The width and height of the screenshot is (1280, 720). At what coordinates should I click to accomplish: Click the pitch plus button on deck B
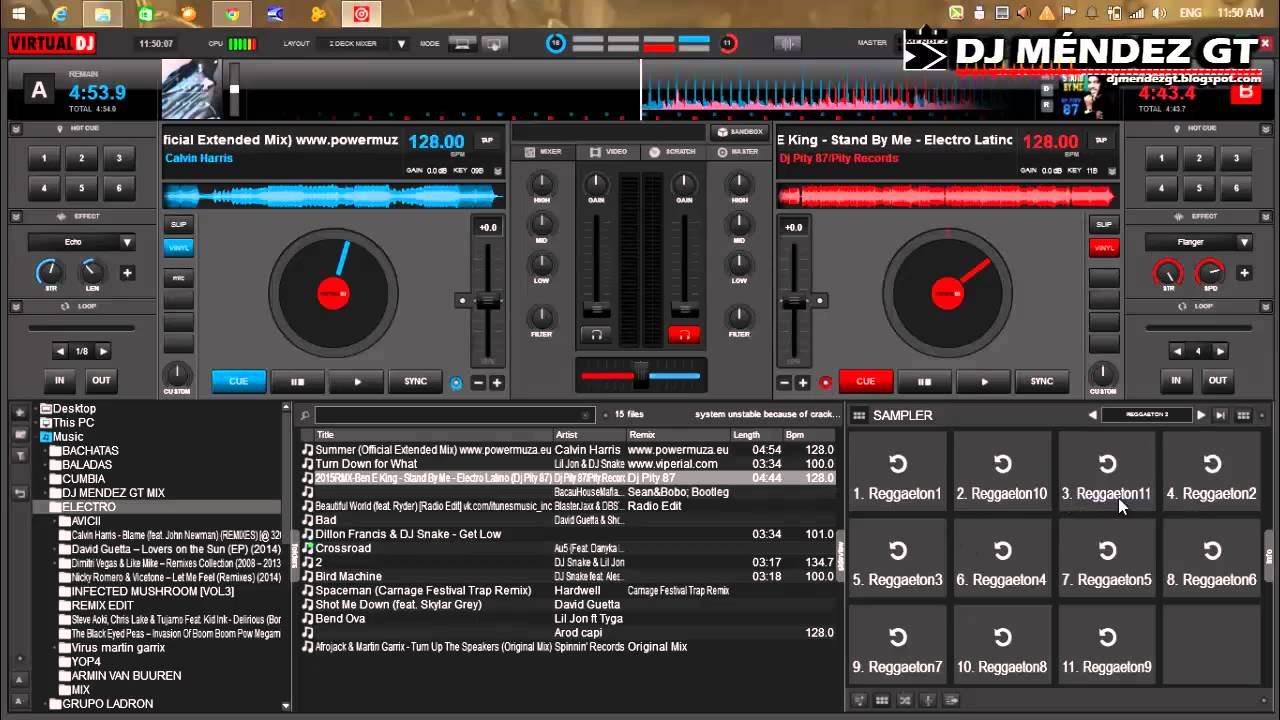(x=802, y=383)
